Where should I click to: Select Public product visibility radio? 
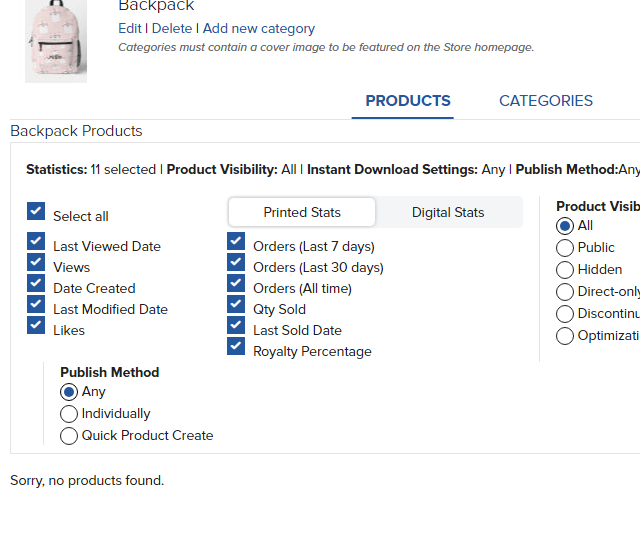pyautogui.click(x=565, y=247)
